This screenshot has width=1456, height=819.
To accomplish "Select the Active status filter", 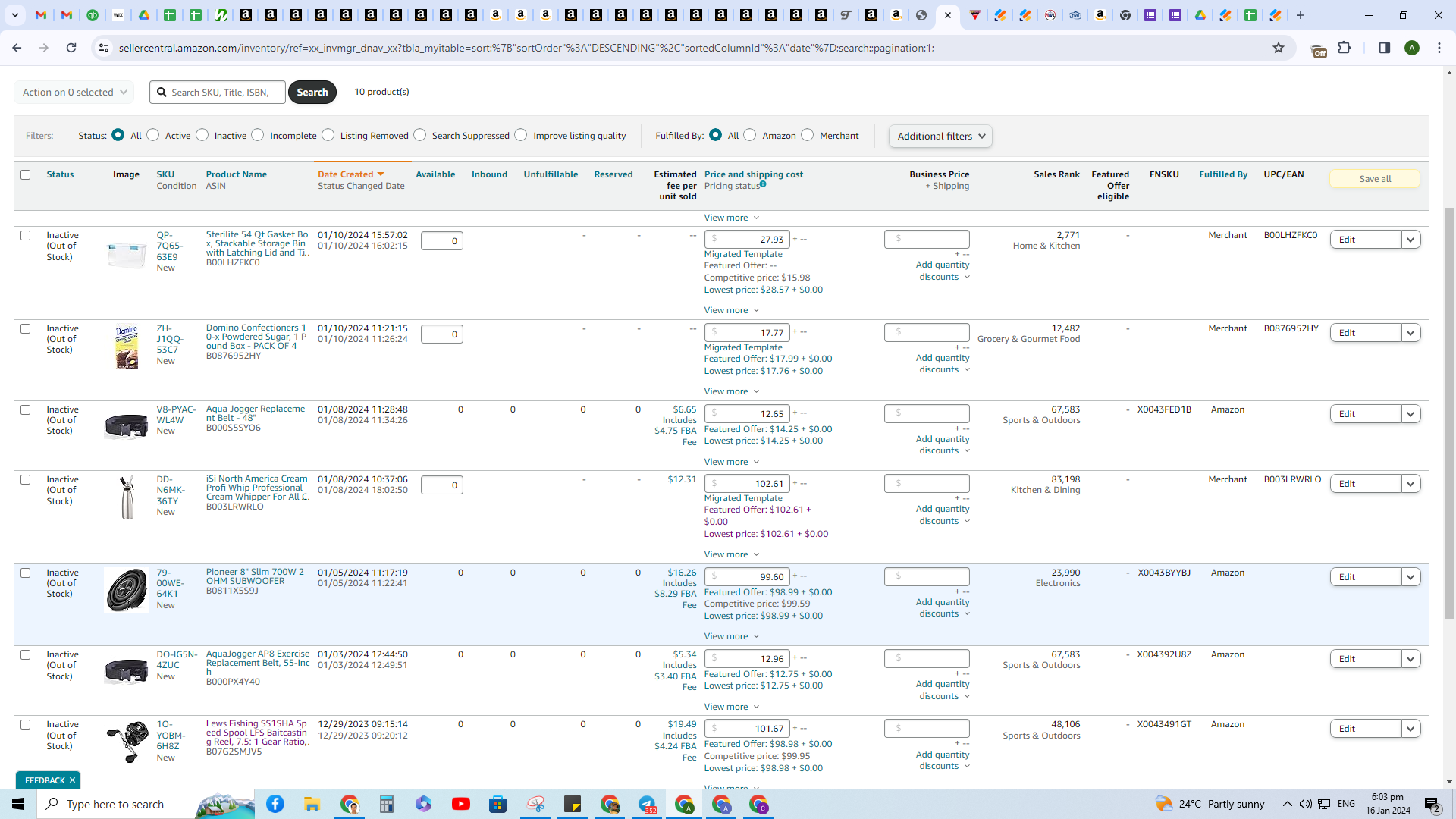I will click(x=153, y=135).
